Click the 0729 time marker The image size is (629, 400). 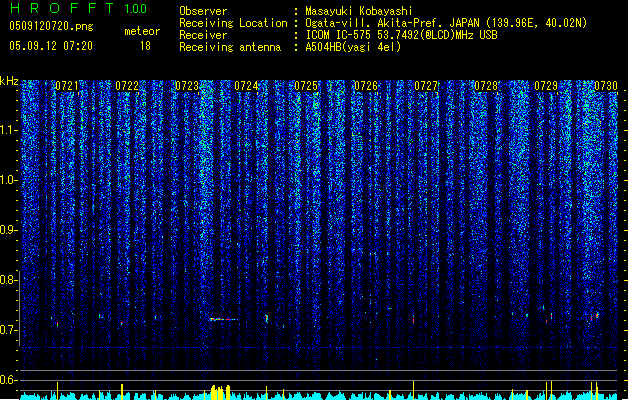coord(546,86)
